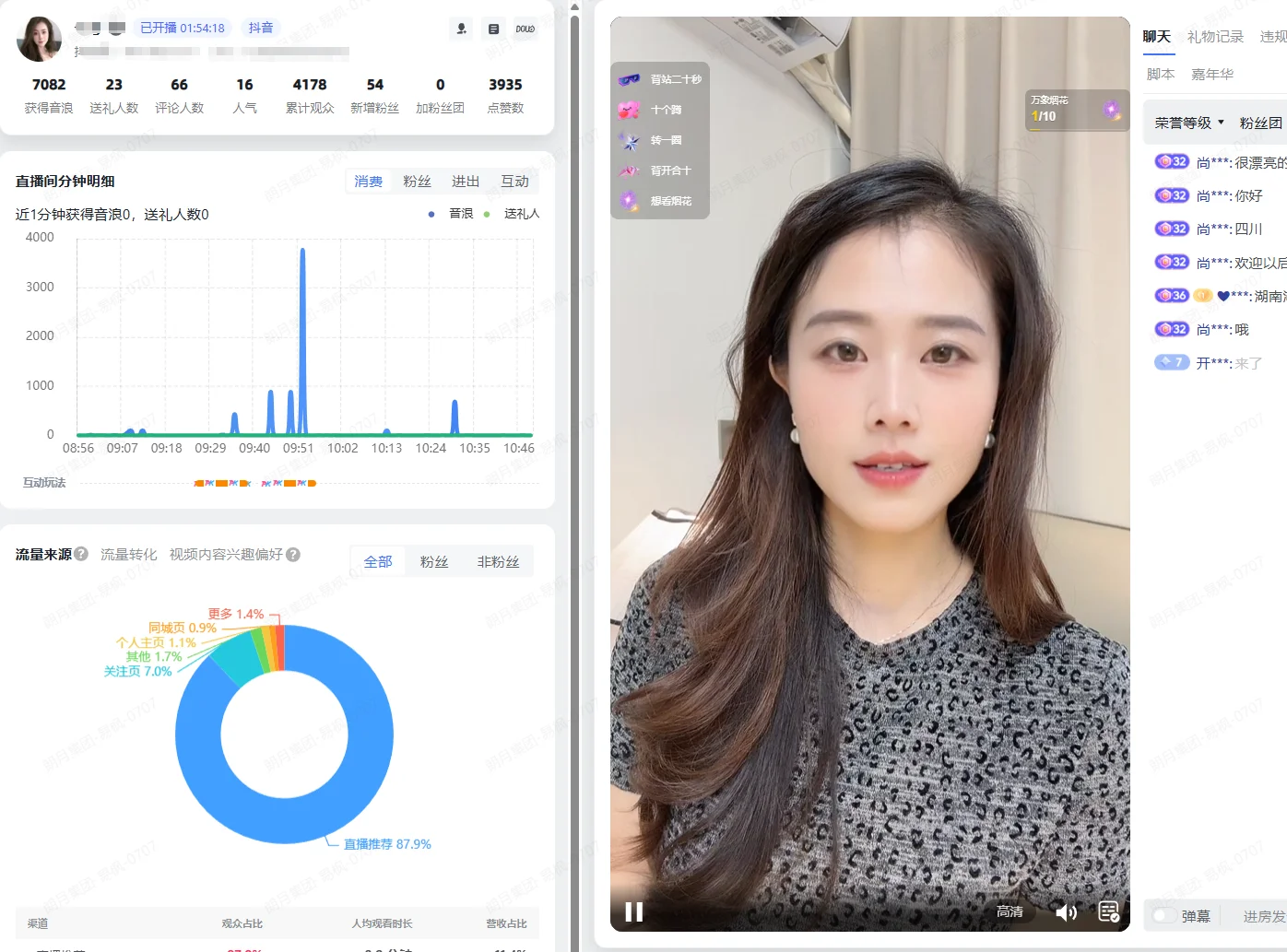Click the sunglasses 背站二十秒 gift icon
1287x952 pixels.
(x=630, y=79)
